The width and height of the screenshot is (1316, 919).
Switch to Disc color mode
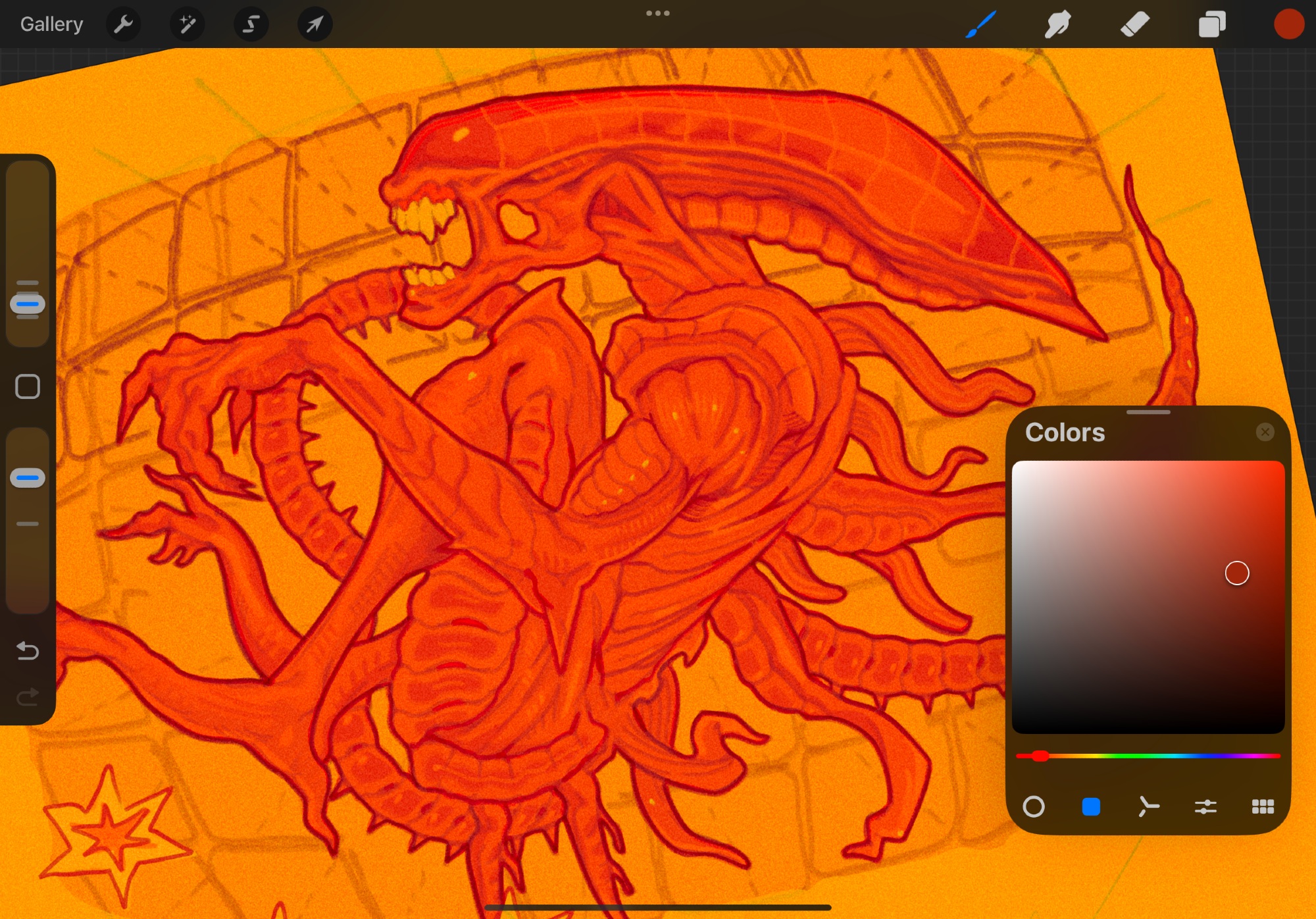(x=1034, y=806)
